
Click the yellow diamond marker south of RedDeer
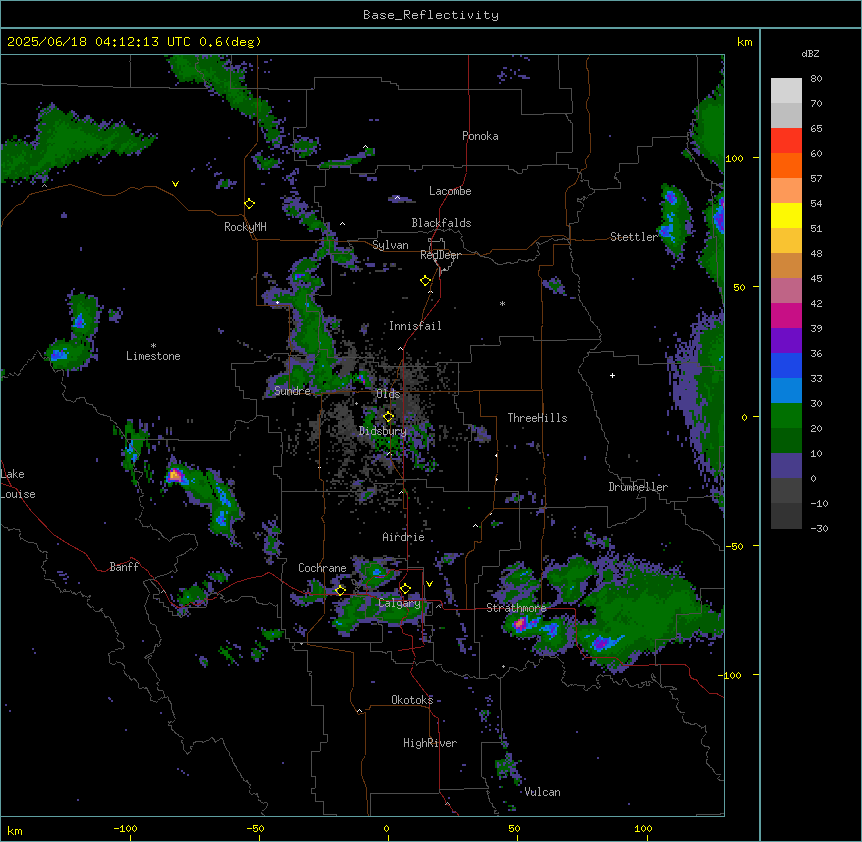point(426,281)
